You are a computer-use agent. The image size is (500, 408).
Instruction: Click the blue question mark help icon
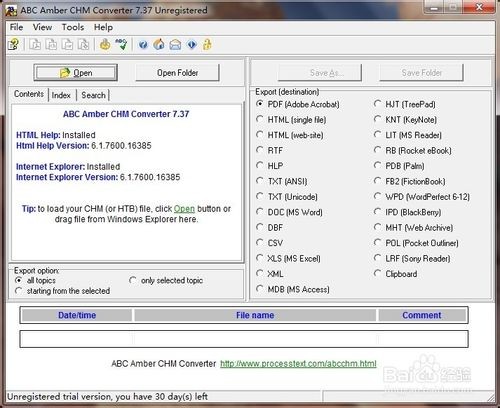[x=143, y=44]
